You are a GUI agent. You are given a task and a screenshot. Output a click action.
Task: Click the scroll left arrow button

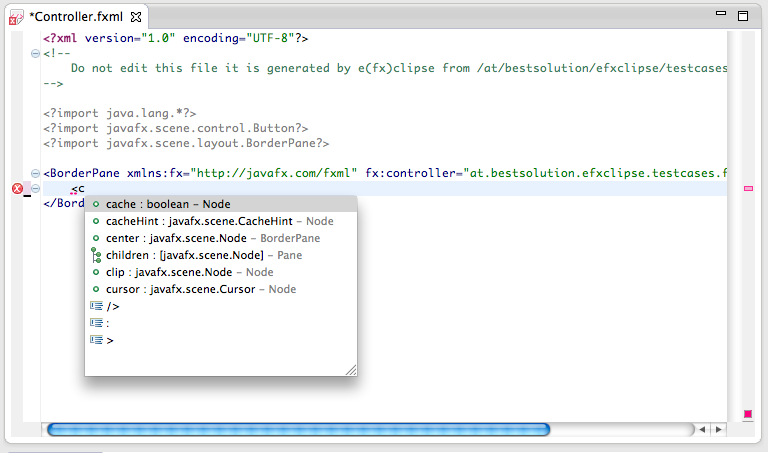702,429
